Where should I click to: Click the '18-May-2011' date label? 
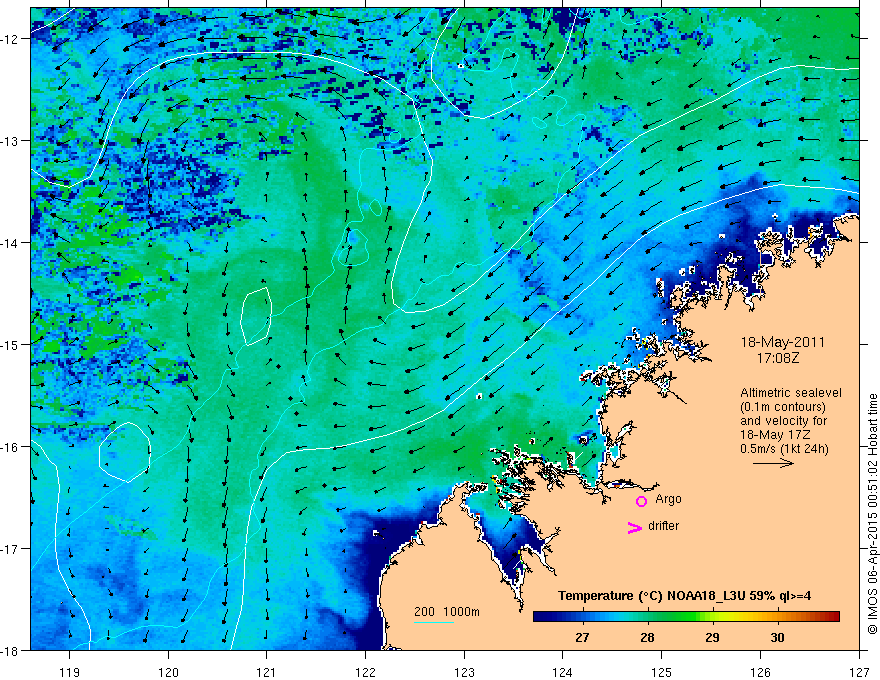click(x=782, y=342)
